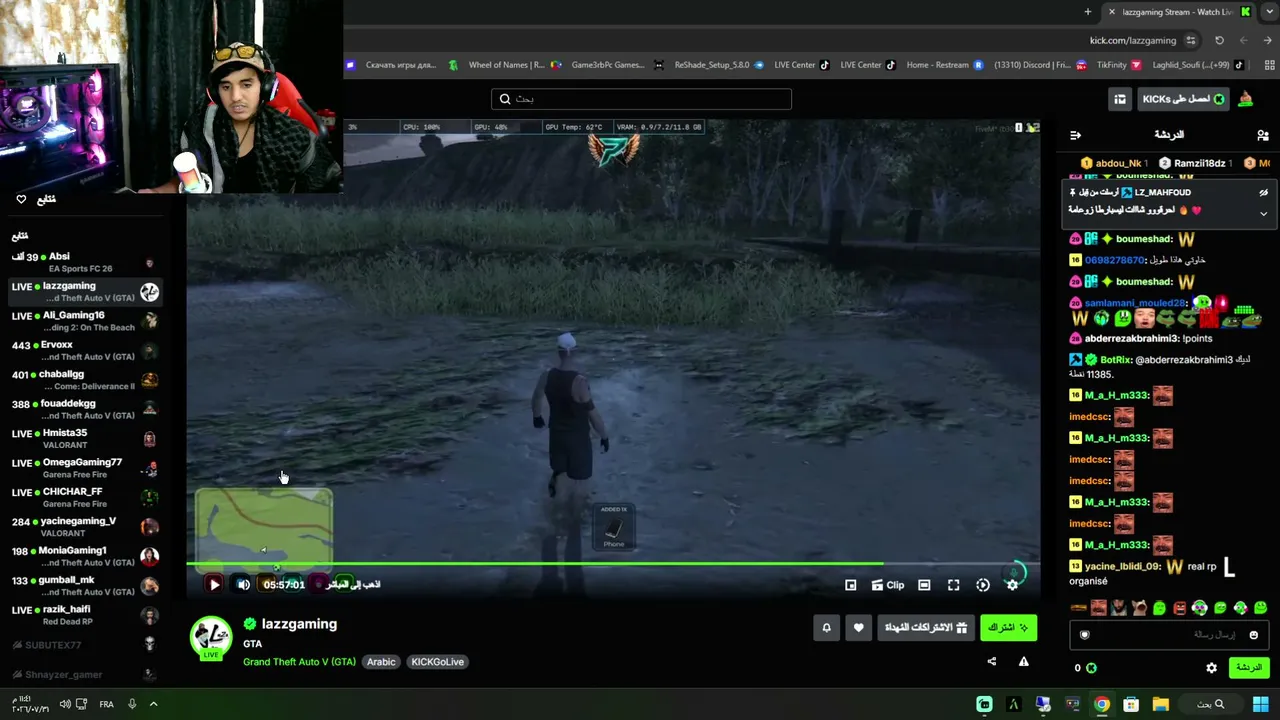Open the following heart section in sidebar
The image size is (1280, 720).
click(x=35, y=199)
